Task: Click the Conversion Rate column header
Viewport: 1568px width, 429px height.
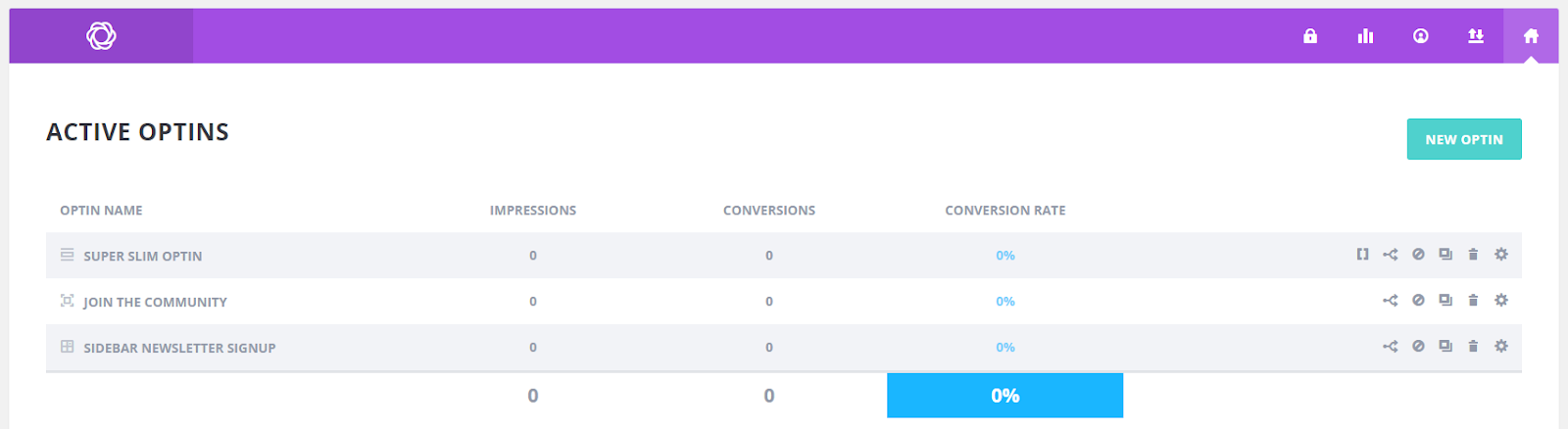Action: tap(1005, 211)
